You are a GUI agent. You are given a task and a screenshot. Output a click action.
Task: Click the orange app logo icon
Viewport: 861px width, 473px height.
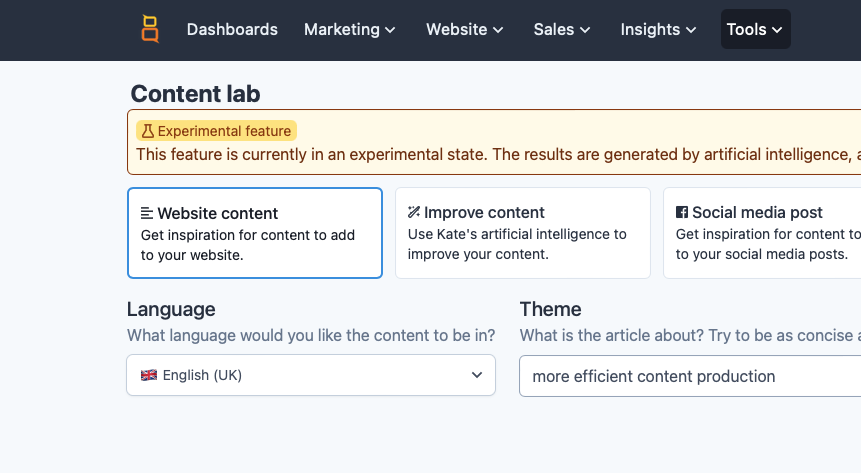click(150, 29)
